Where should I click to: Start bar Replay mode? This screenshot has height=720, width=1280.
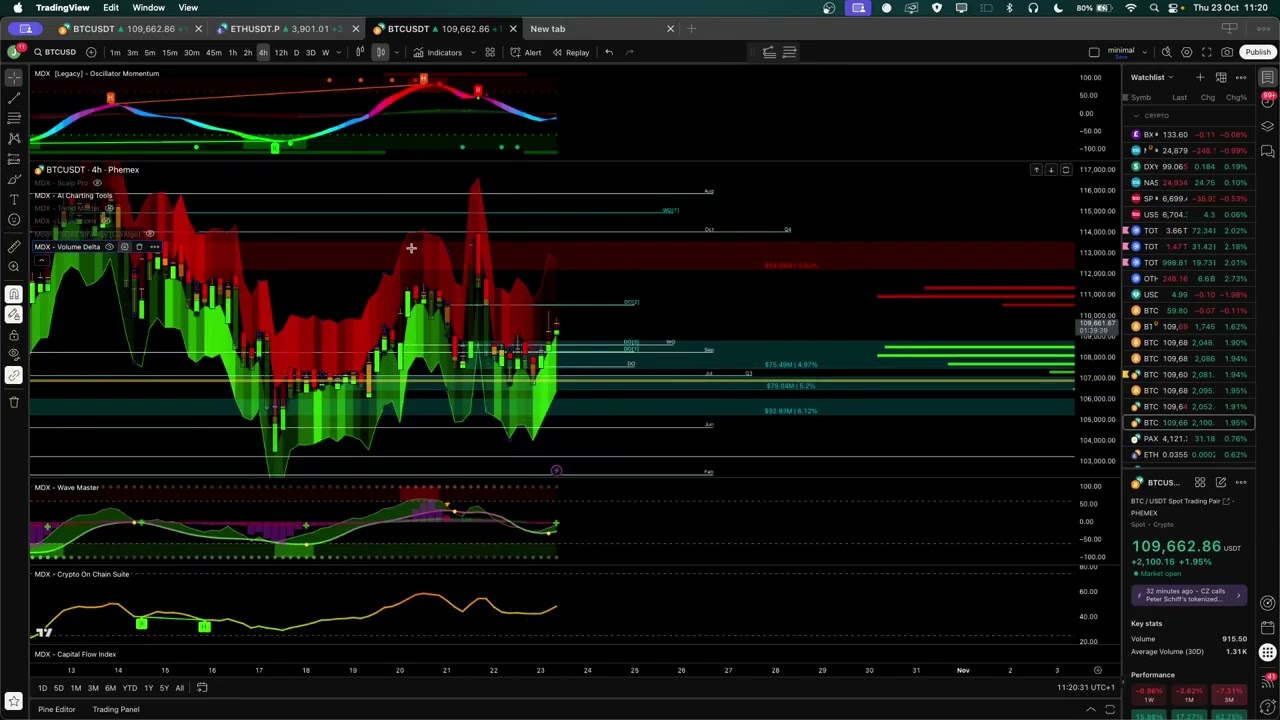570,52
